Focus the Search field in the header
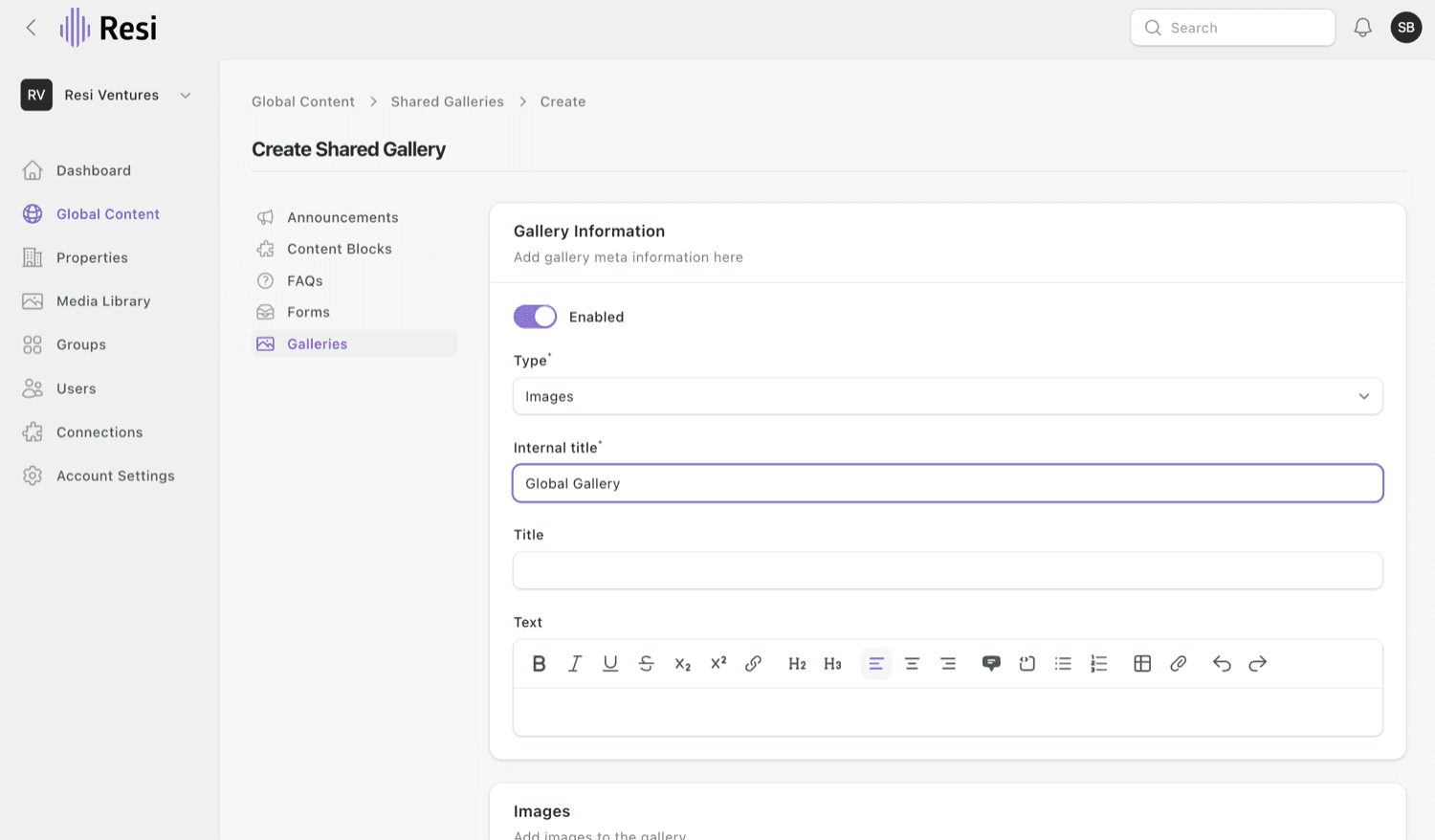 (1232, 28)
